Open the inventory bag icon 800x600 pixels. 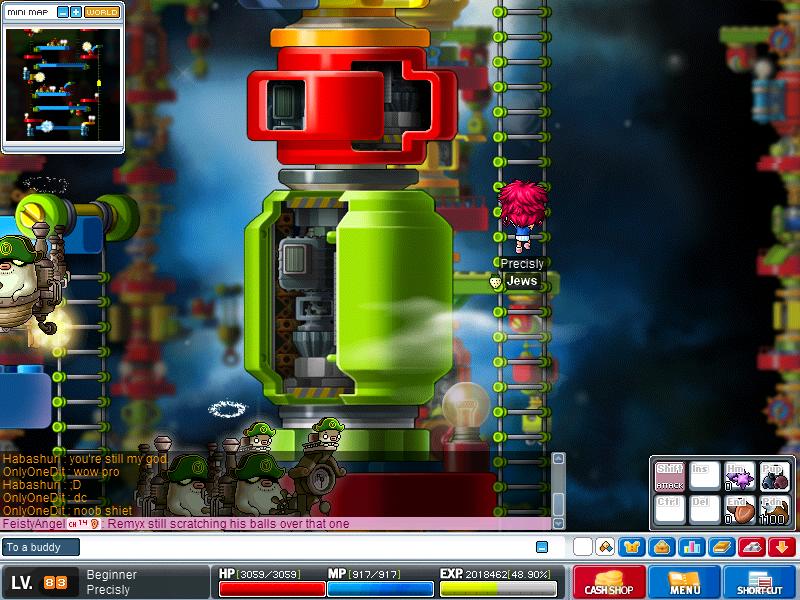(662, 547)
